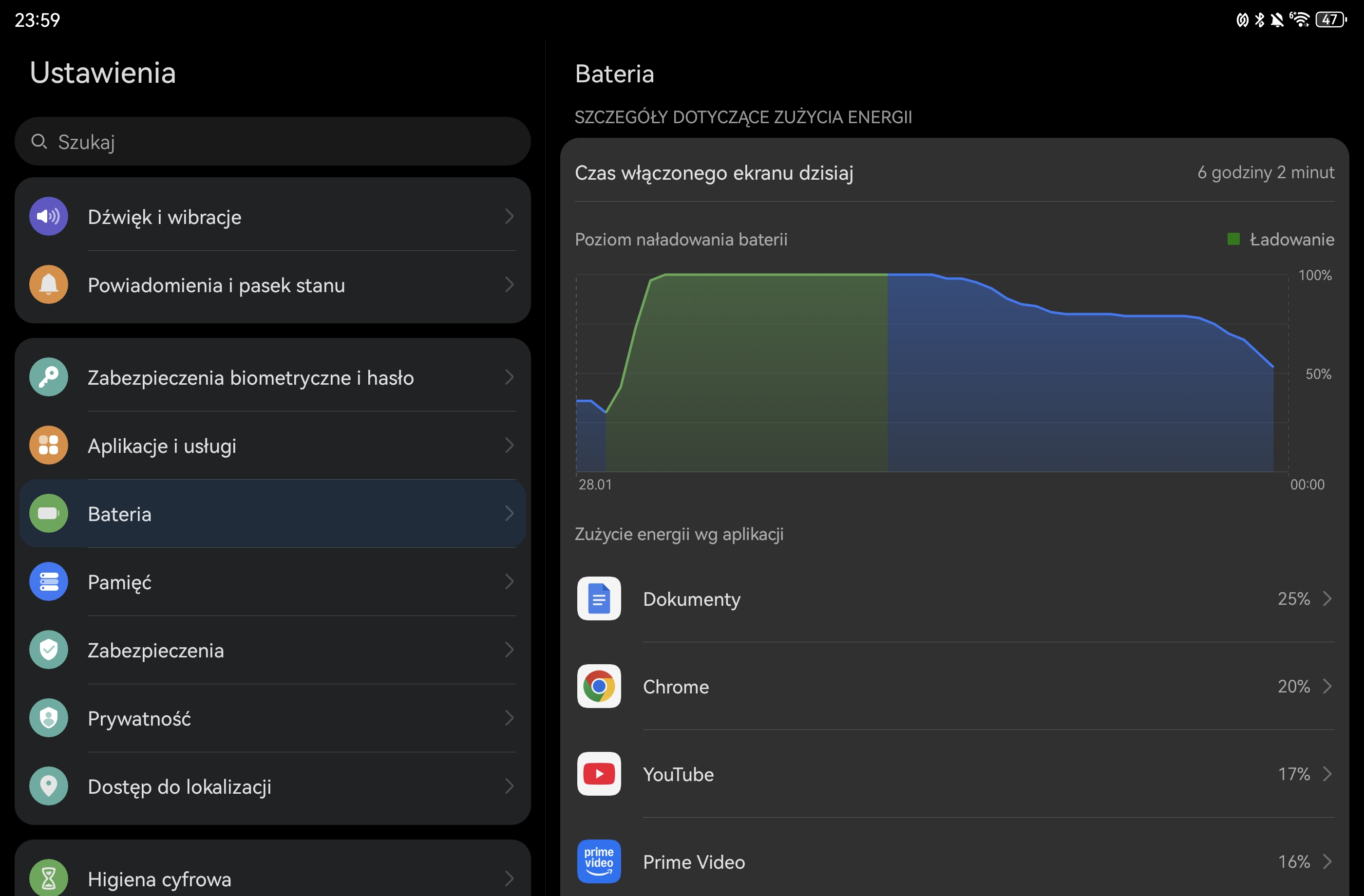The height and width of the screenshot is (896, 1364).
Task: Tap battery indicator in status bar
Action: [1331, 20]
